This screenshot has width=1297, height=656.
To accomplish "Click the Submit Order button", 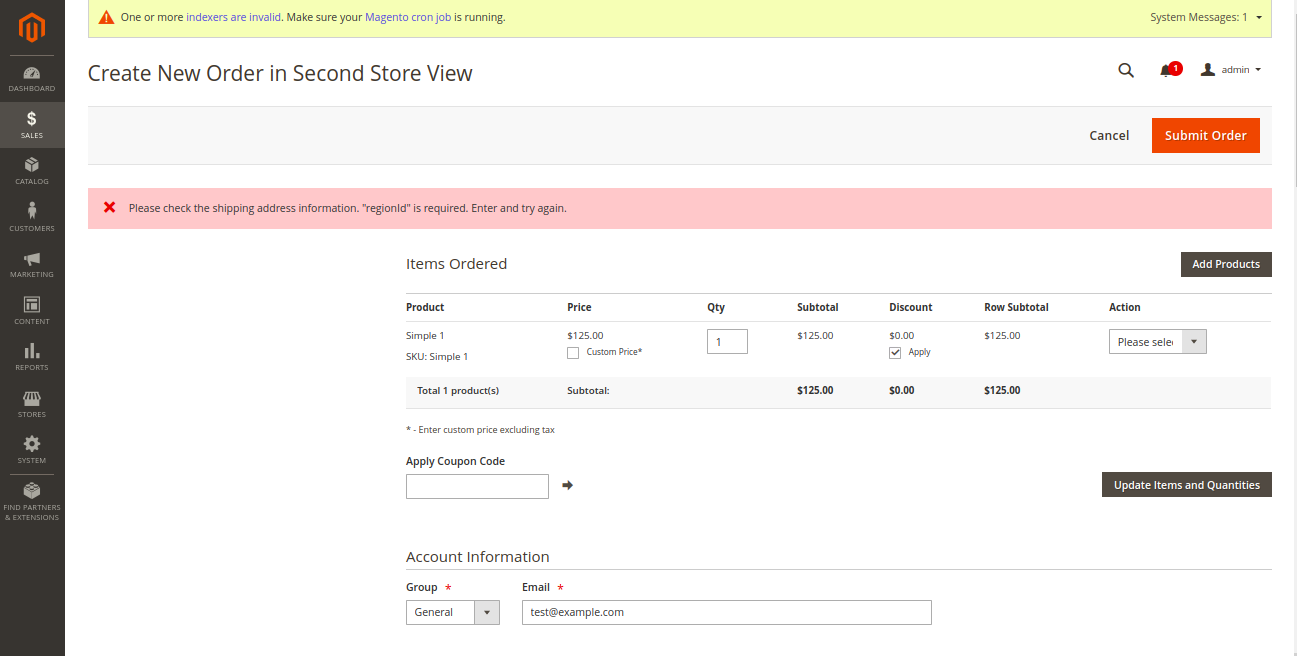I will [1206, 135].
